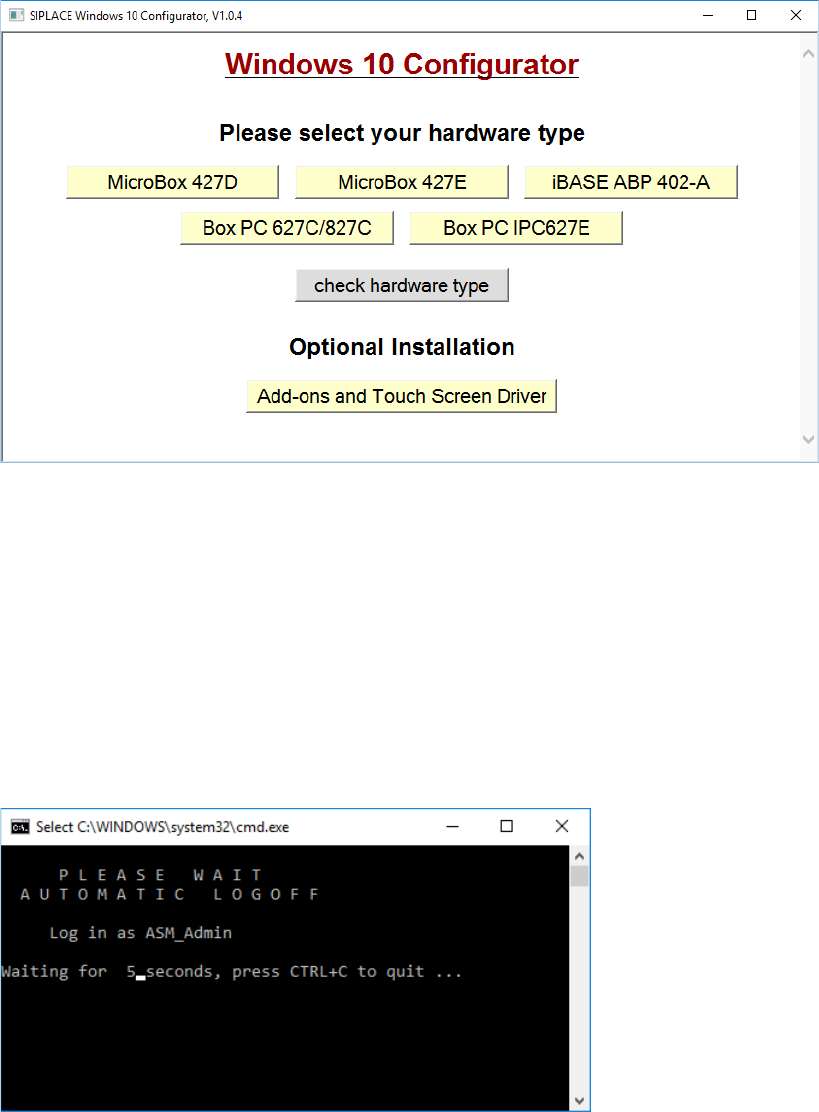Viewport: 819px width, 1112px height.
Task: Select Box PC 627C/827C option
Action: click(287, 228)
